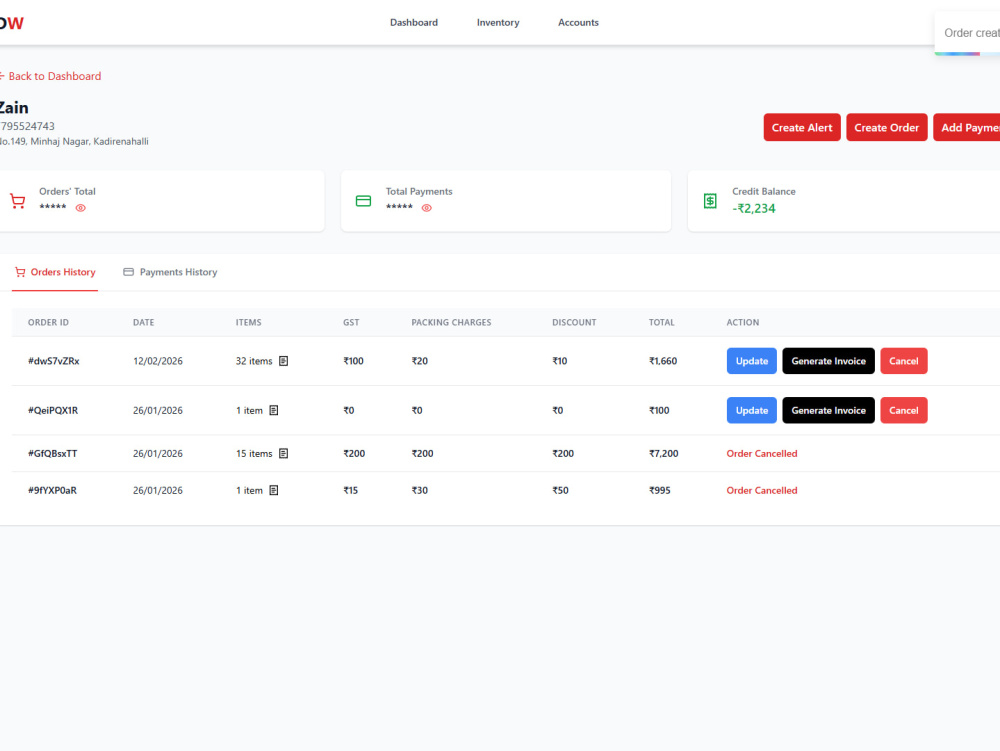Click Order Cancelled status for #9fYXP0aR
Screen dimensions: 1000x751
(761, 490)
